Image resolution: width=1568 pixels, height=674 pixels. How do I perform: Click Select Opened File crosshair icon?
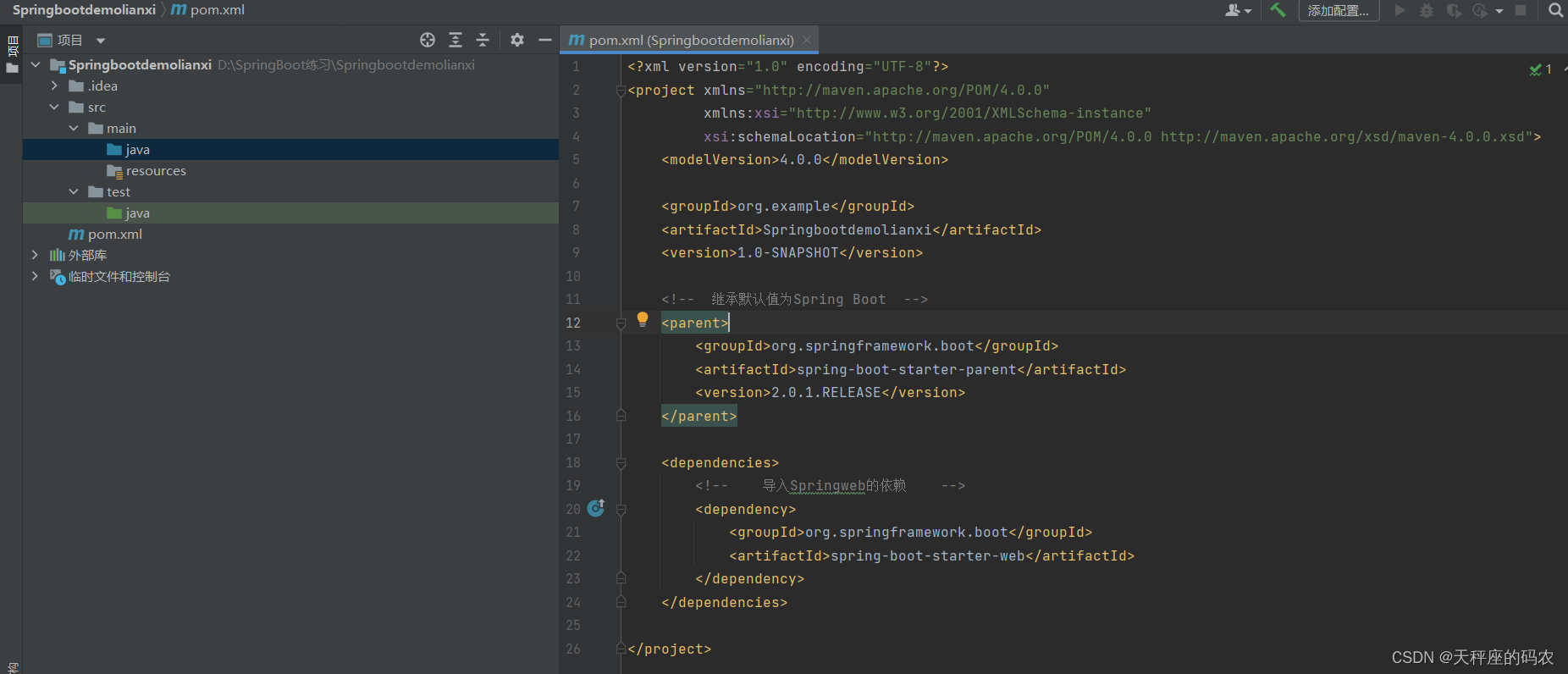pos(428,40)
